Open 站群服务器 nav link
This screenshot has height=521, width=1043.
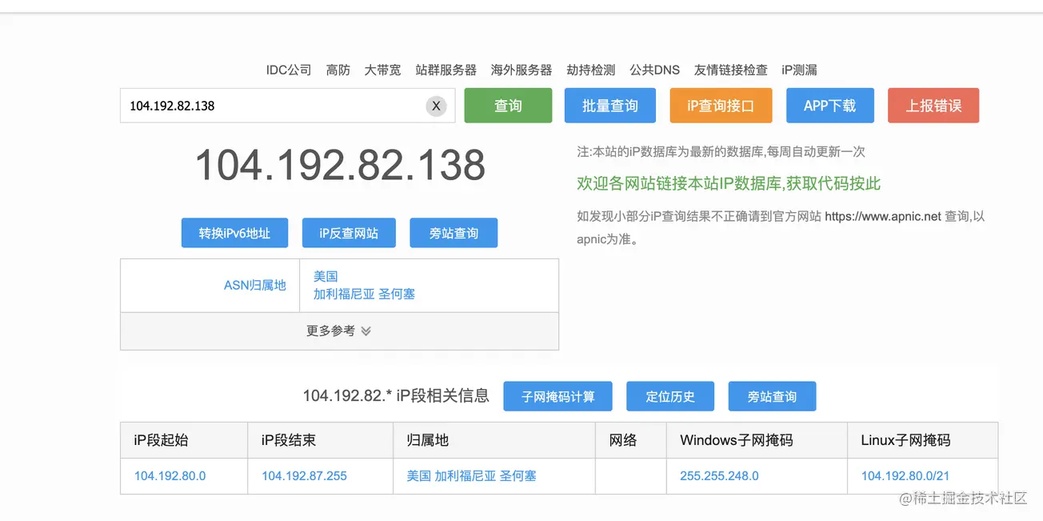[446, 70]
